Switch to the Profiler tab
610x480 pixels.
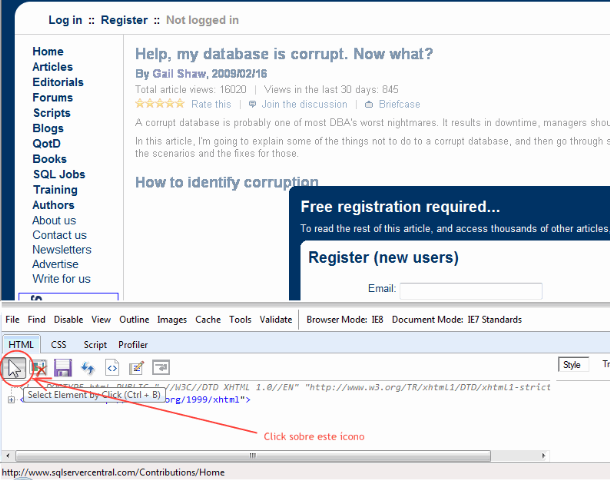click(133, 344)
